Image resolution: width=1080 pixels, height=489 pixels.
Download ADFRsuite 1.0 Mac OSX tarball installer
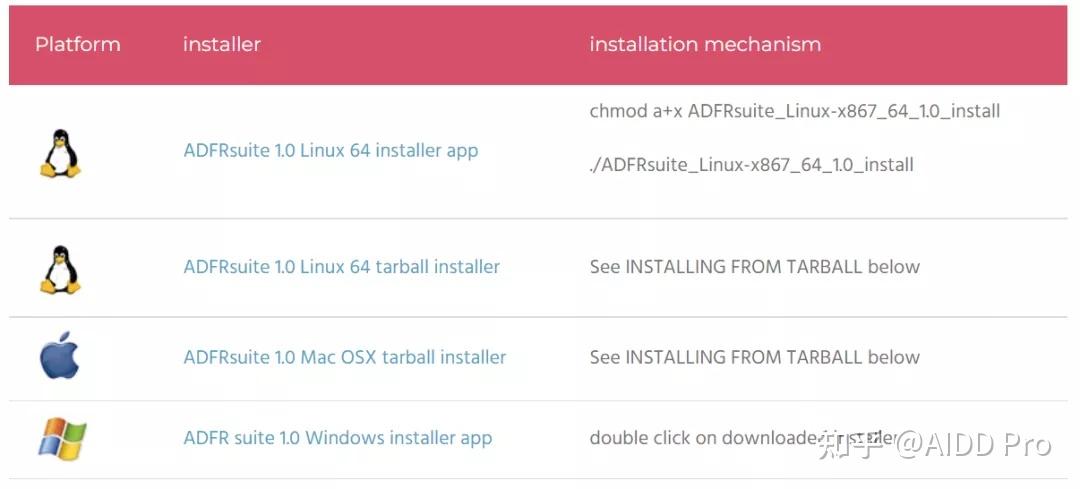point(344,357)
